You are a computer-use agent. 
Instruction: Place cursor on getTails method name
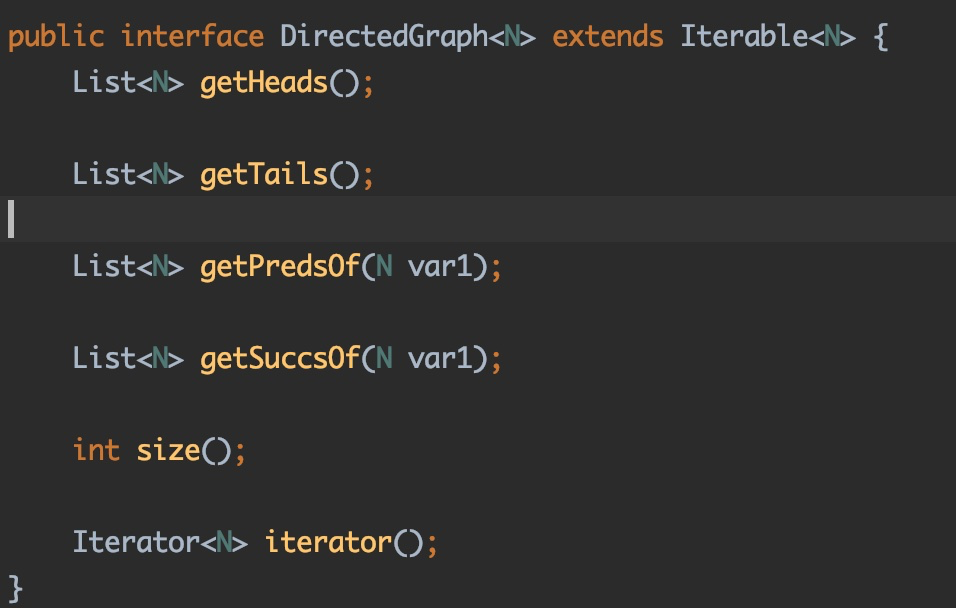click(264, 174)
